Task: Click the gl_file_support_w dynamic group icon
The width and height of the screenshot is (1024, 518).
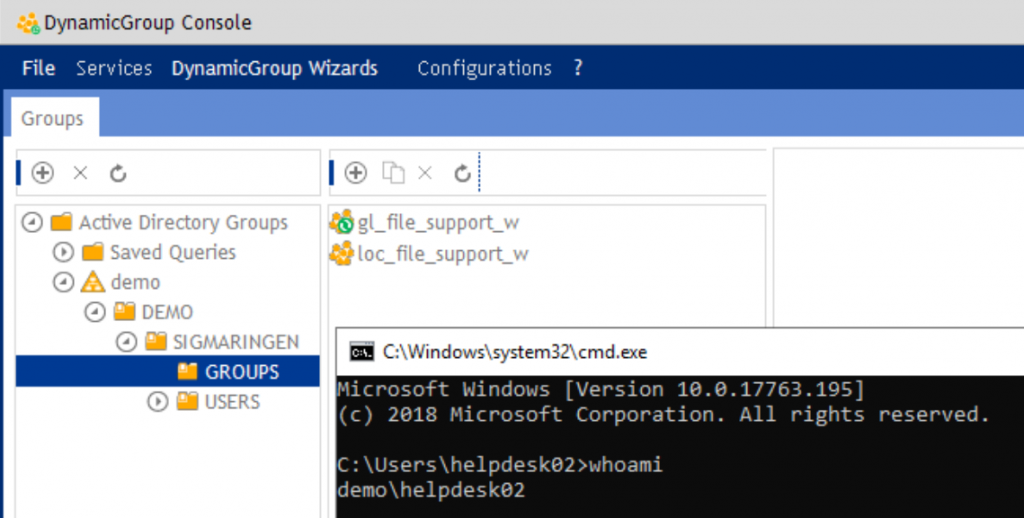Action: (x=342, y=222)
